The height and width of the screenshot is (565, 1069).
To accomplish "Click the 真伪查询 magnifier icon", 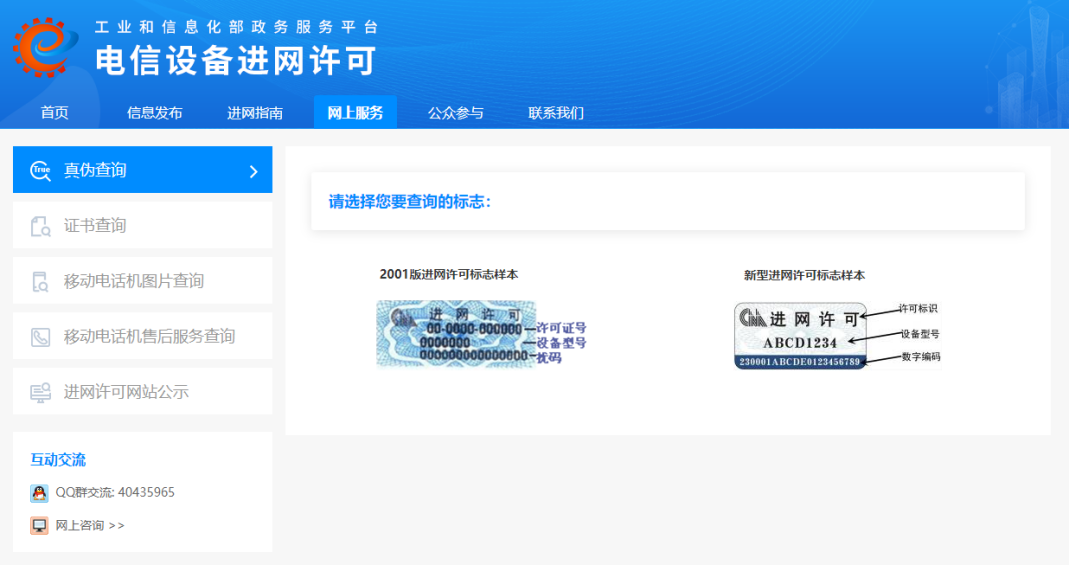I will [x=40, y=170].
